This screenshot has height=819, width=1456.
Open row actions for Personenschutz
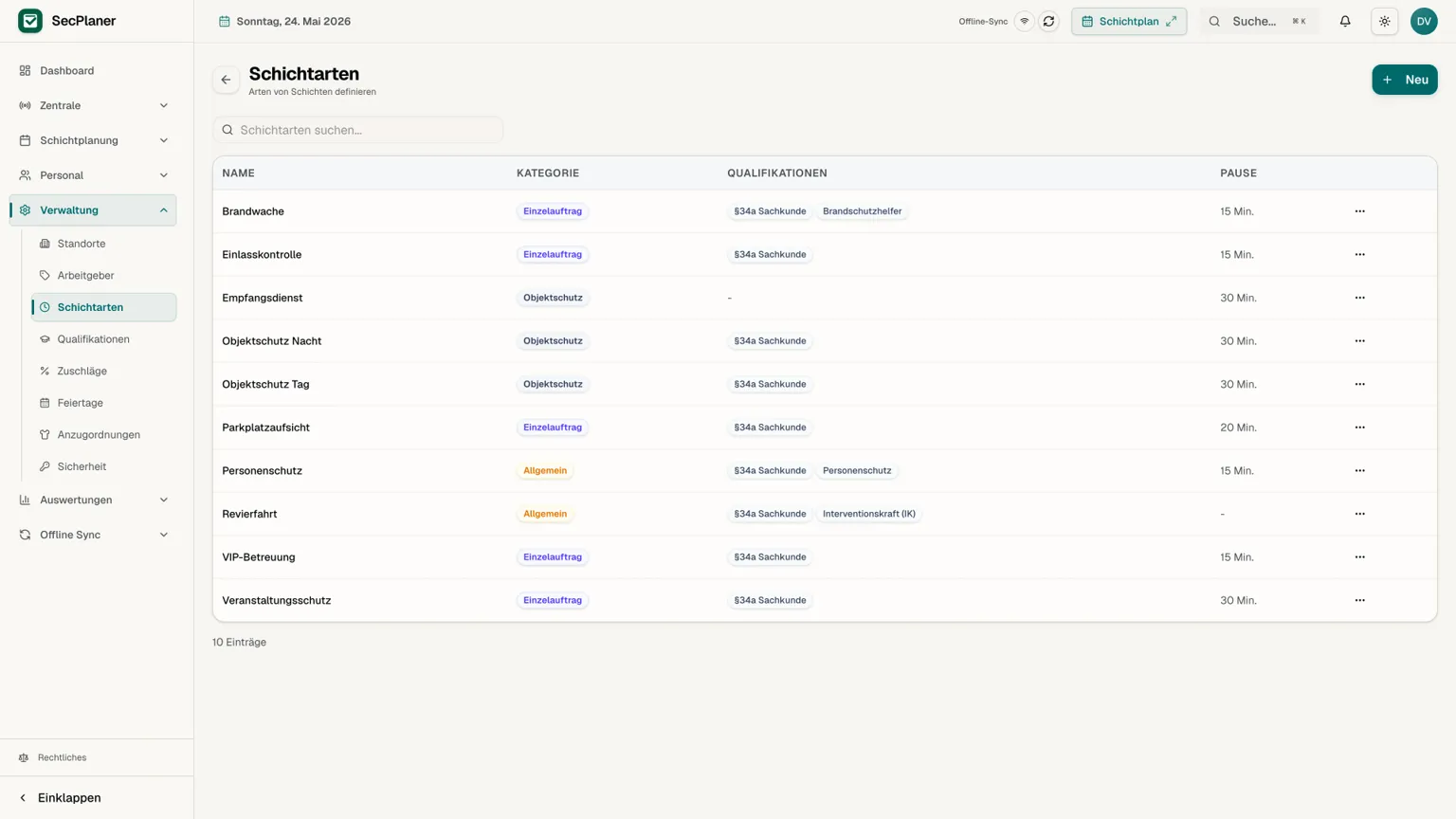pos(1359,470)
